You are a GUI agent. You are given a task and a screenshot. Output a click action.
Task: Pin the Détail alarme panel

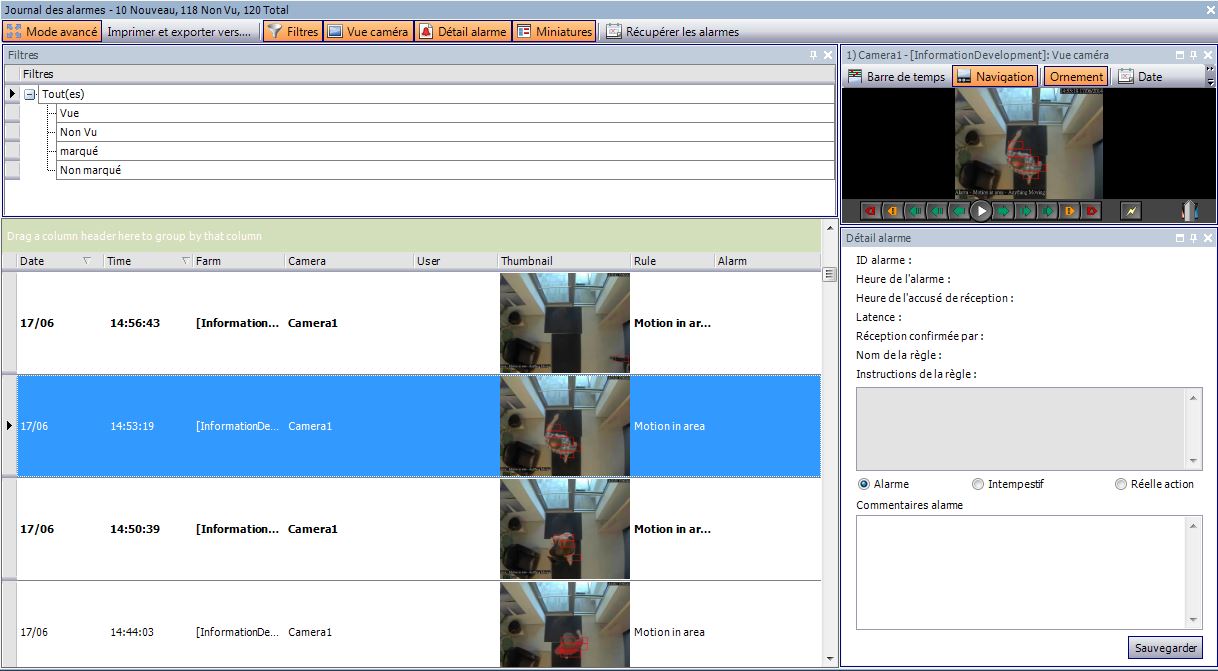[1193, 238]
